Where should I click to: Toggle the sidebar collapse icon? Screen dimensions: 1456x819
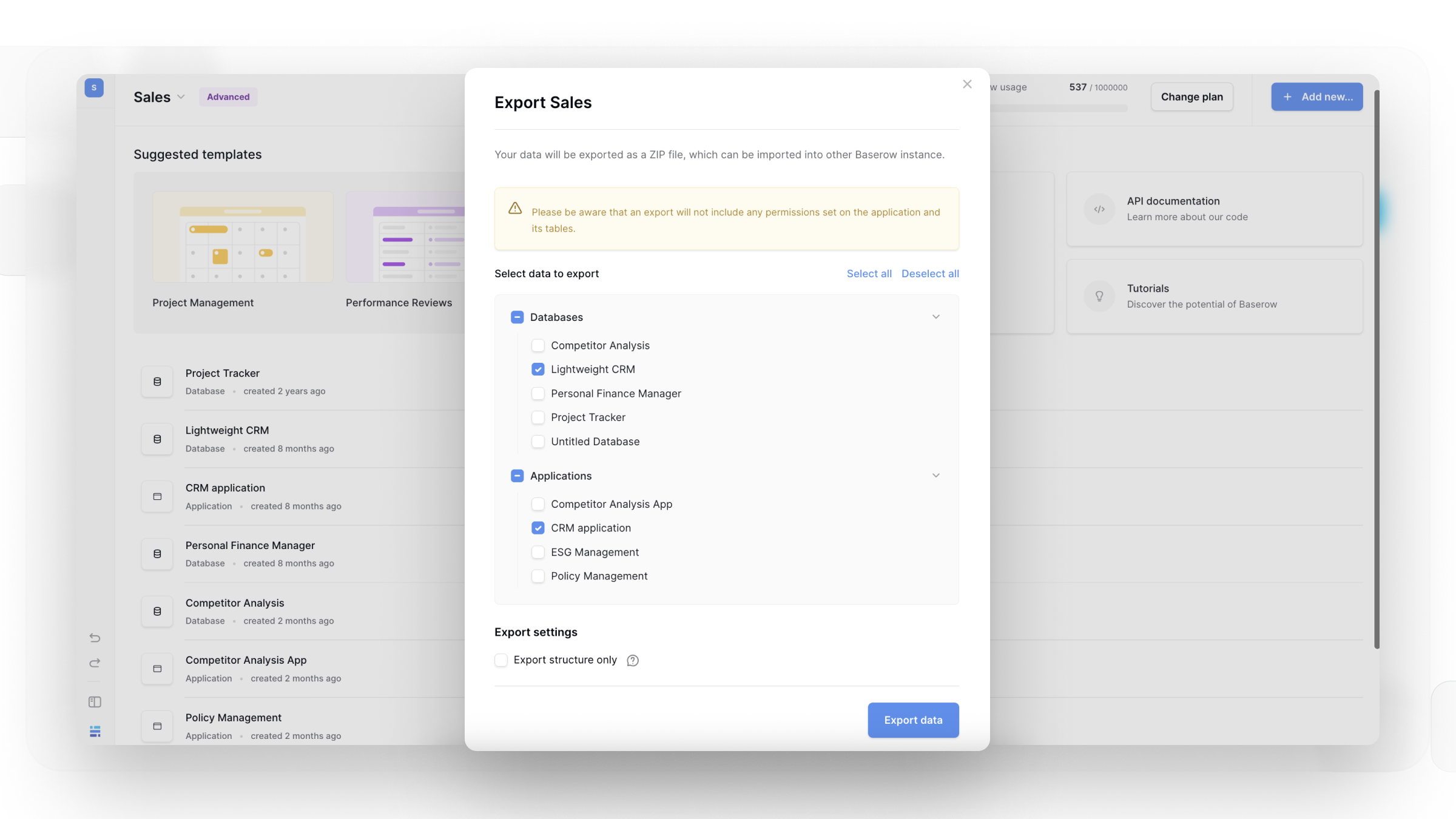coord(95,702)
